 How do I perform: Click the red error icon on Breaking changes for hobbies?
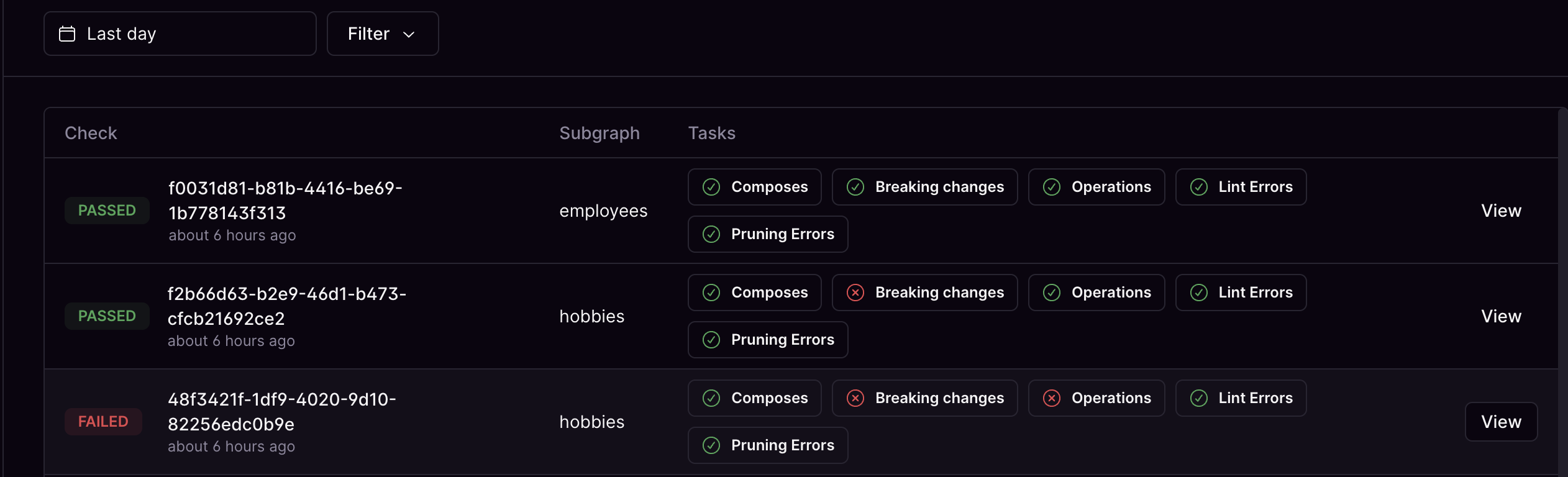click(x=856, y=293)
